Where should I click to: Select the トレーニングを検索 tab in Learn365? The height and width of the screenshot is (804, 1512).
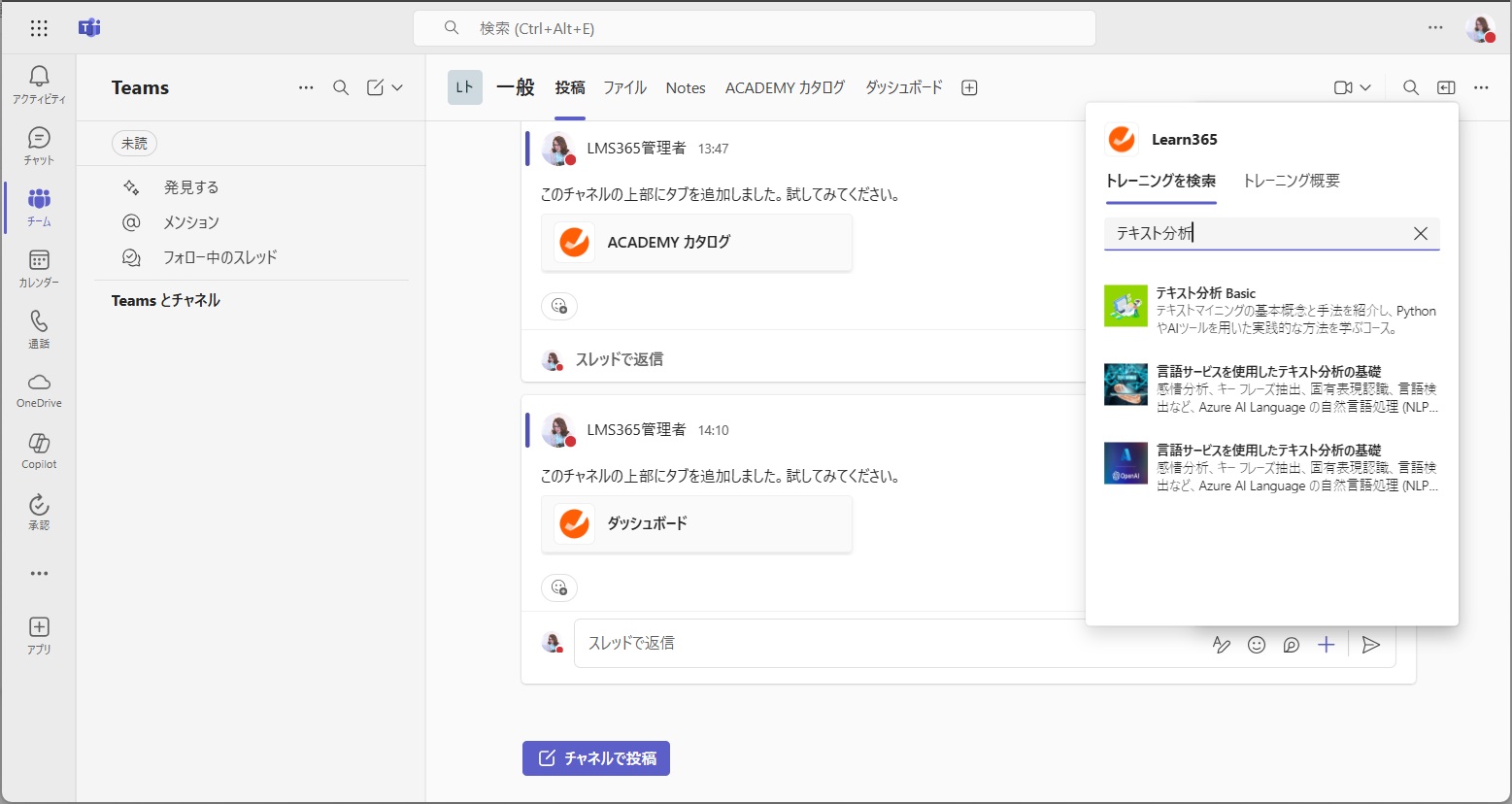pyautogui.click(x=1160, y=181)
